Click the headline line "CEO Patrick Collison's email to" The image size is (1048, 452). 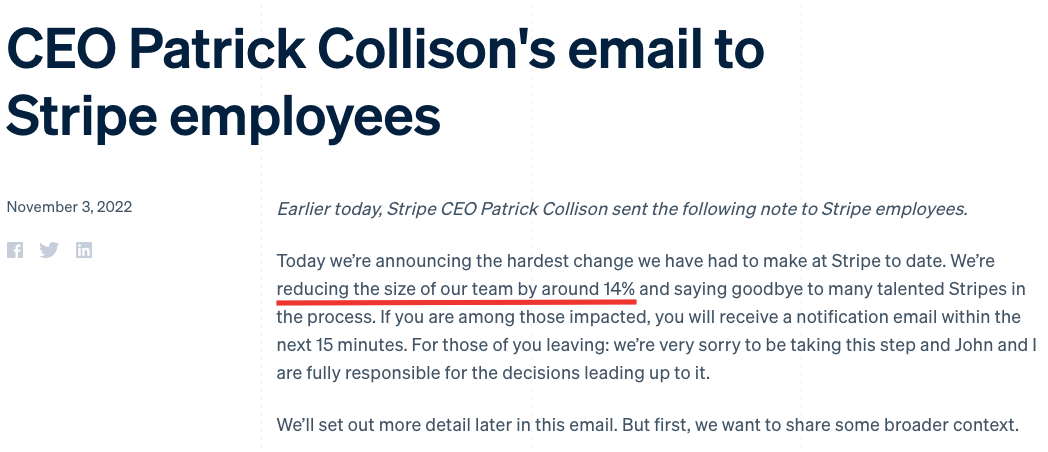coord(385,50)
